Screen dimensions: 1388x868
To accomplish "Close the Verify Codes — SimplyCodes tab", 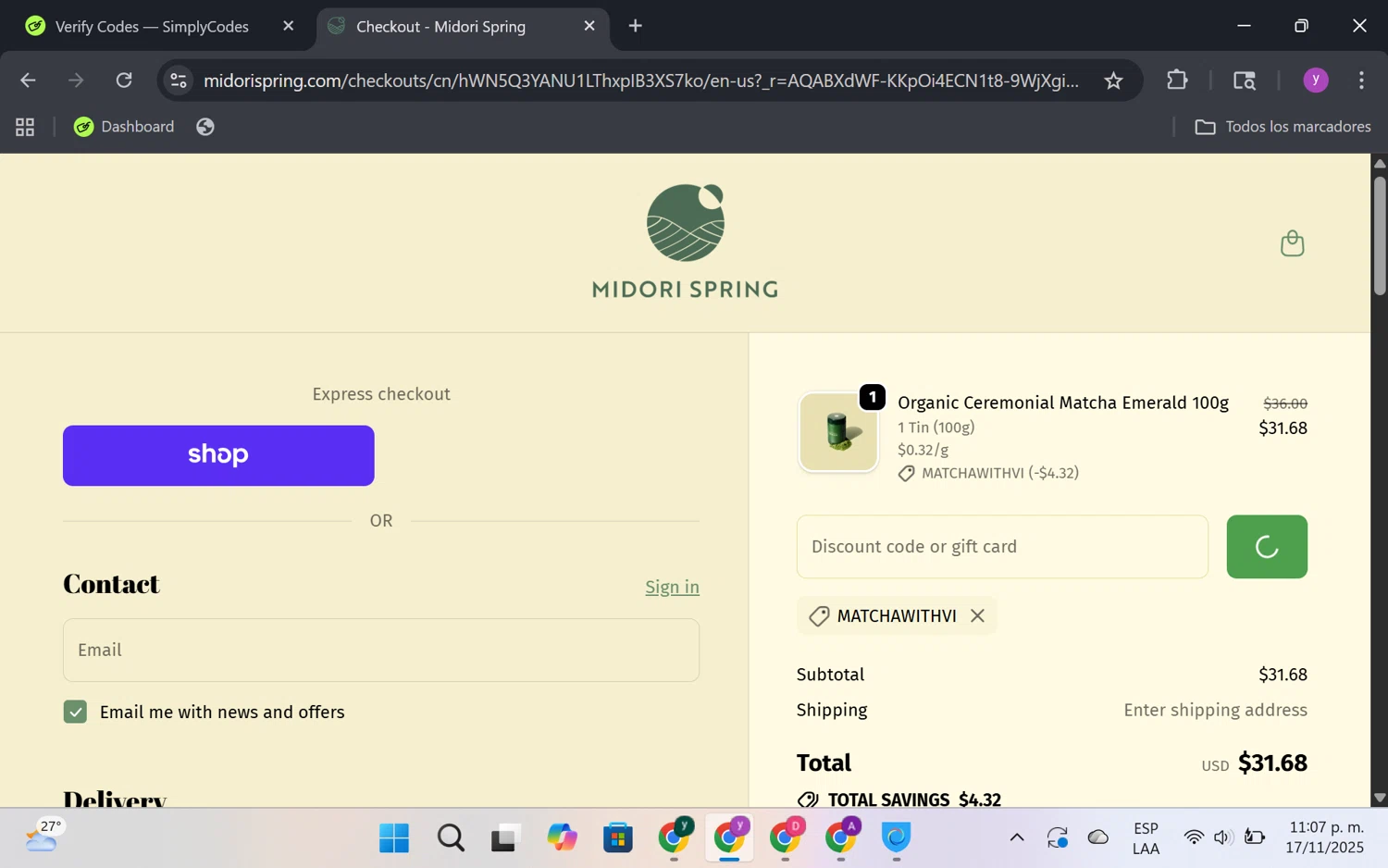I will pyautogui.click(x=288, y=26).
